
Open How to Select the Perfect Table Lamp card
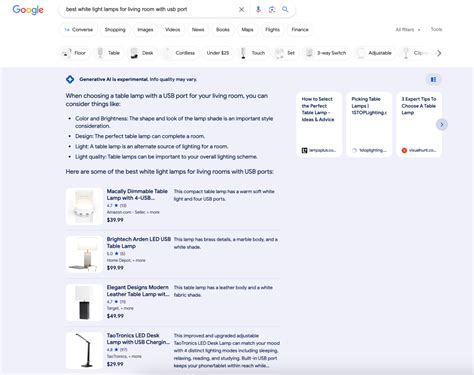tap(319, 124)
